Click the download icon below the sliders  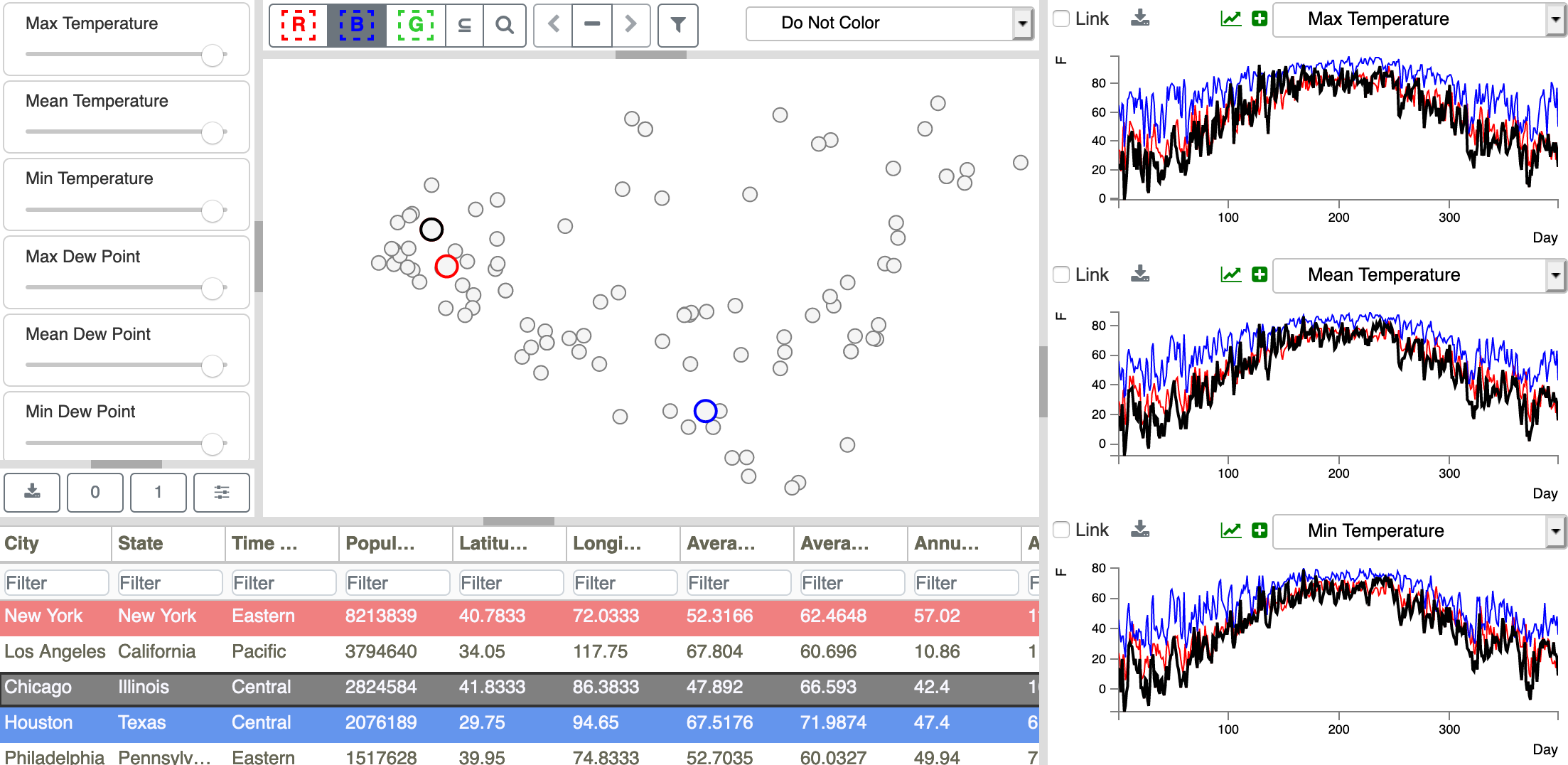(x=32, y=492)
